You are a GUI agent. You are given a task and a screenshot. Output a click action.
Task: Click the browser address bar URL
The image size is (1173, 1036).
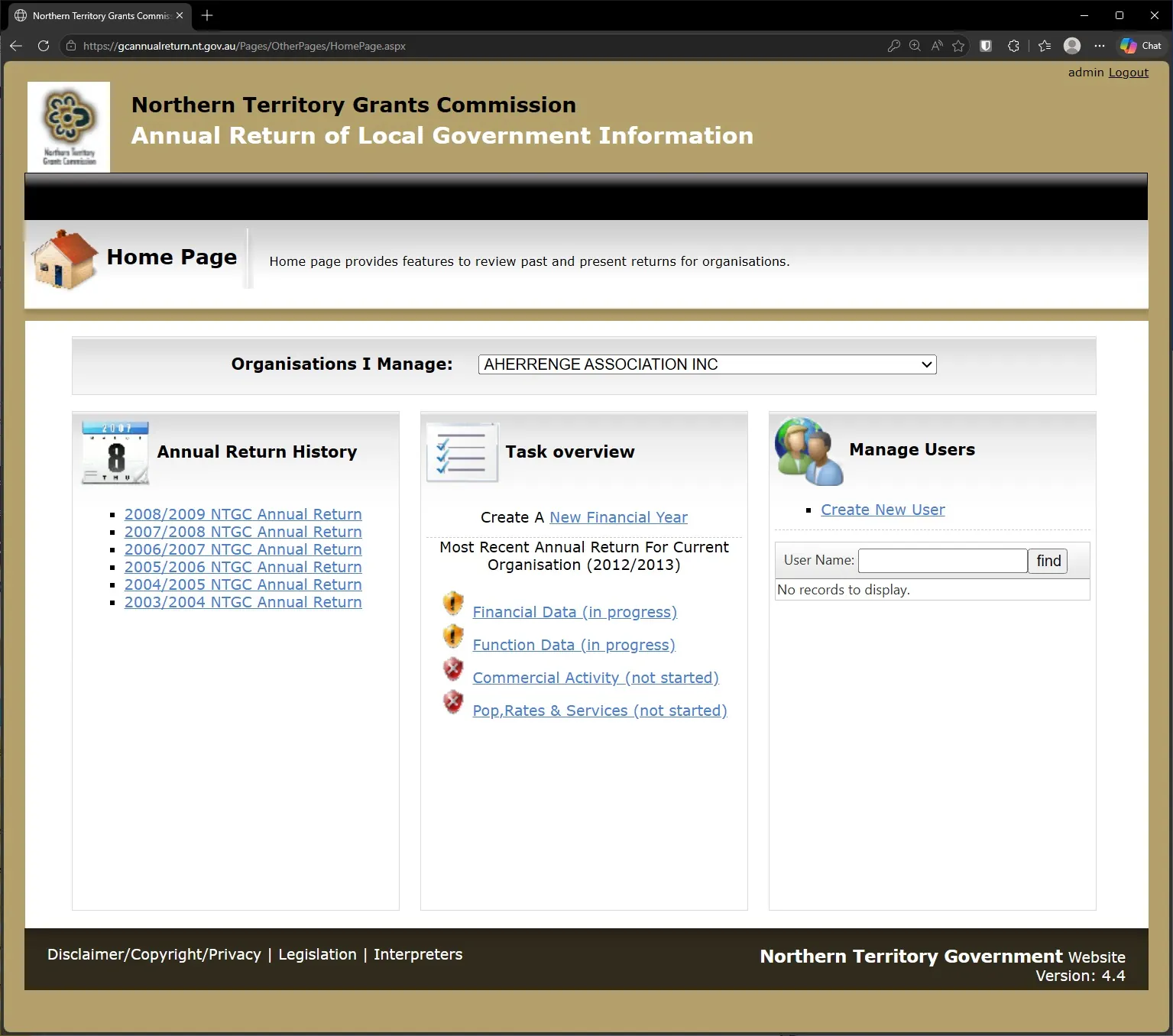click(x=245, y=46)
